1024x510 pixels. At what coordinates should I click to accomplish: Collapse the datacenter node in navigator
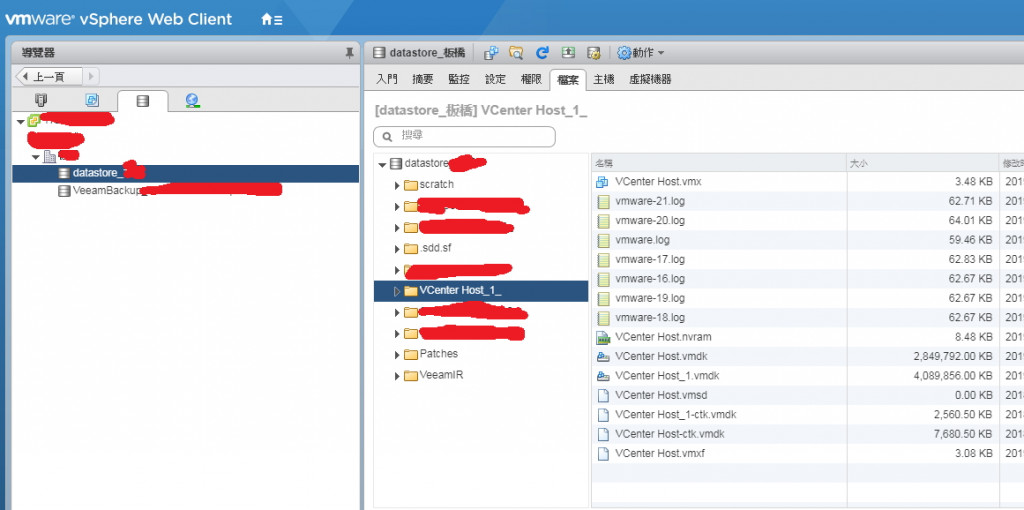click(x=36, y=157)
